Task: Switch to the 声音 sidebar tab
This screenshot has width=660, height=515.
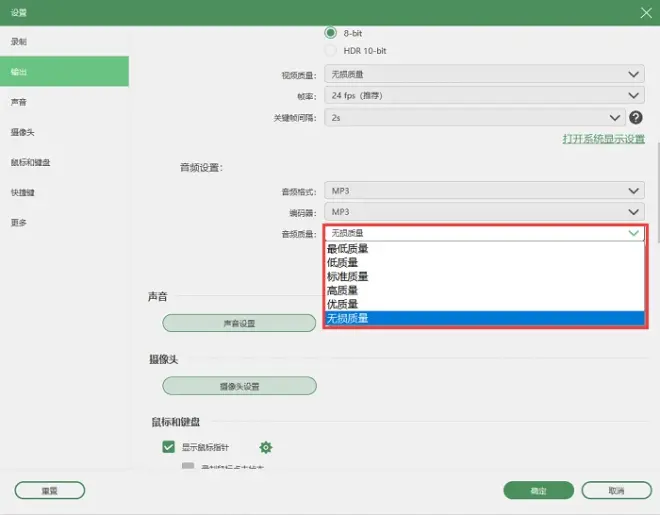Action: [64, 102]
